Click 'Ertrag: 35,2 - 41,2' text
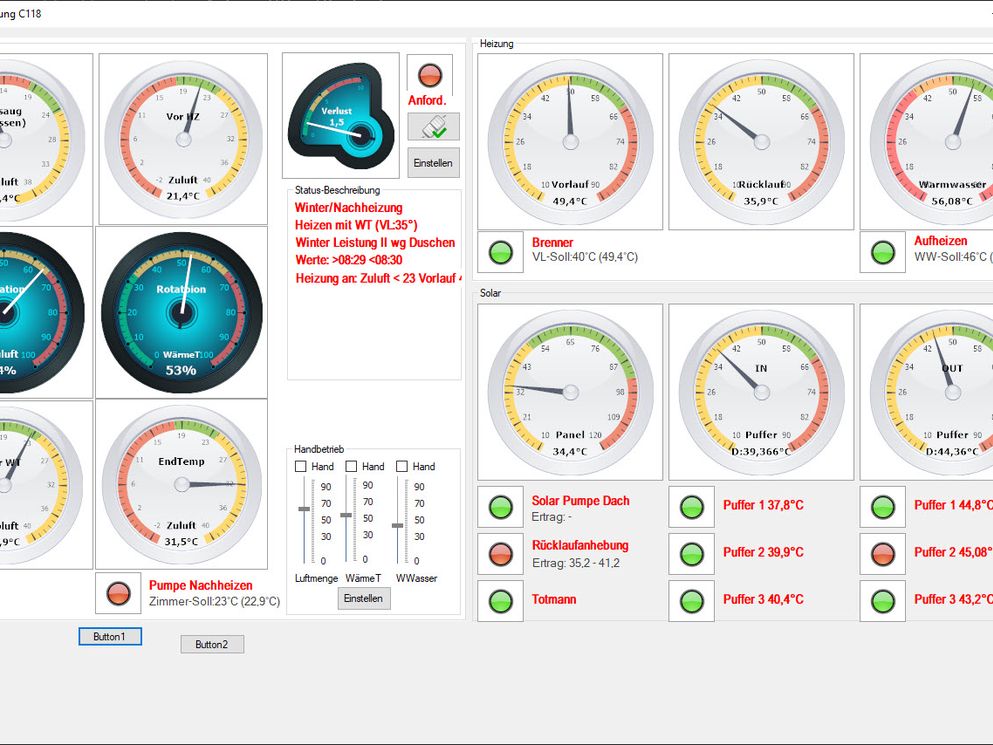This screenshot has height=745, width=993. coord(576,563)
